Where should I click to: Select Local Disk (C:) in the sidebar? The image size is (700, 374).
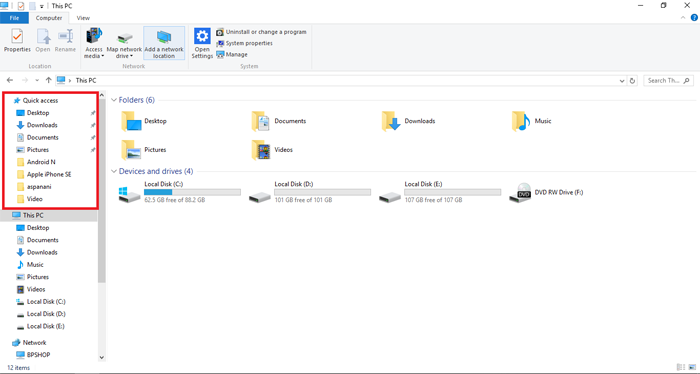click(x=46, y=302)
